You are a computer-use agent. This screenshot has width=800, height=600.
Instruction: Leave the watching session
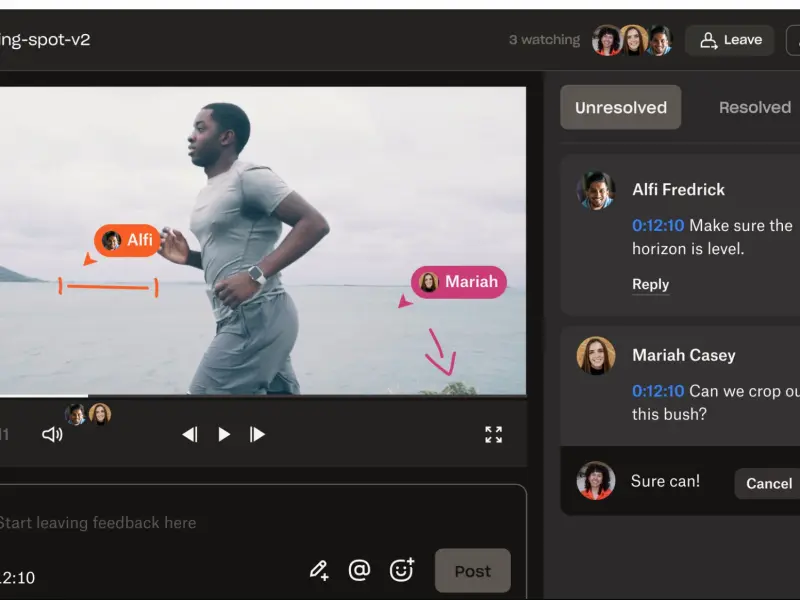point(730,40)
